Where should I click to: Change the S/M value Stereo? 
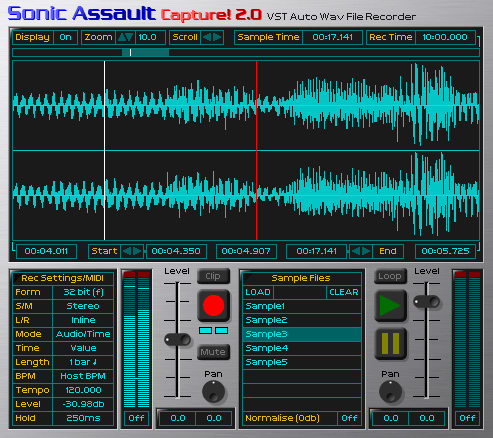click(83, 306)
